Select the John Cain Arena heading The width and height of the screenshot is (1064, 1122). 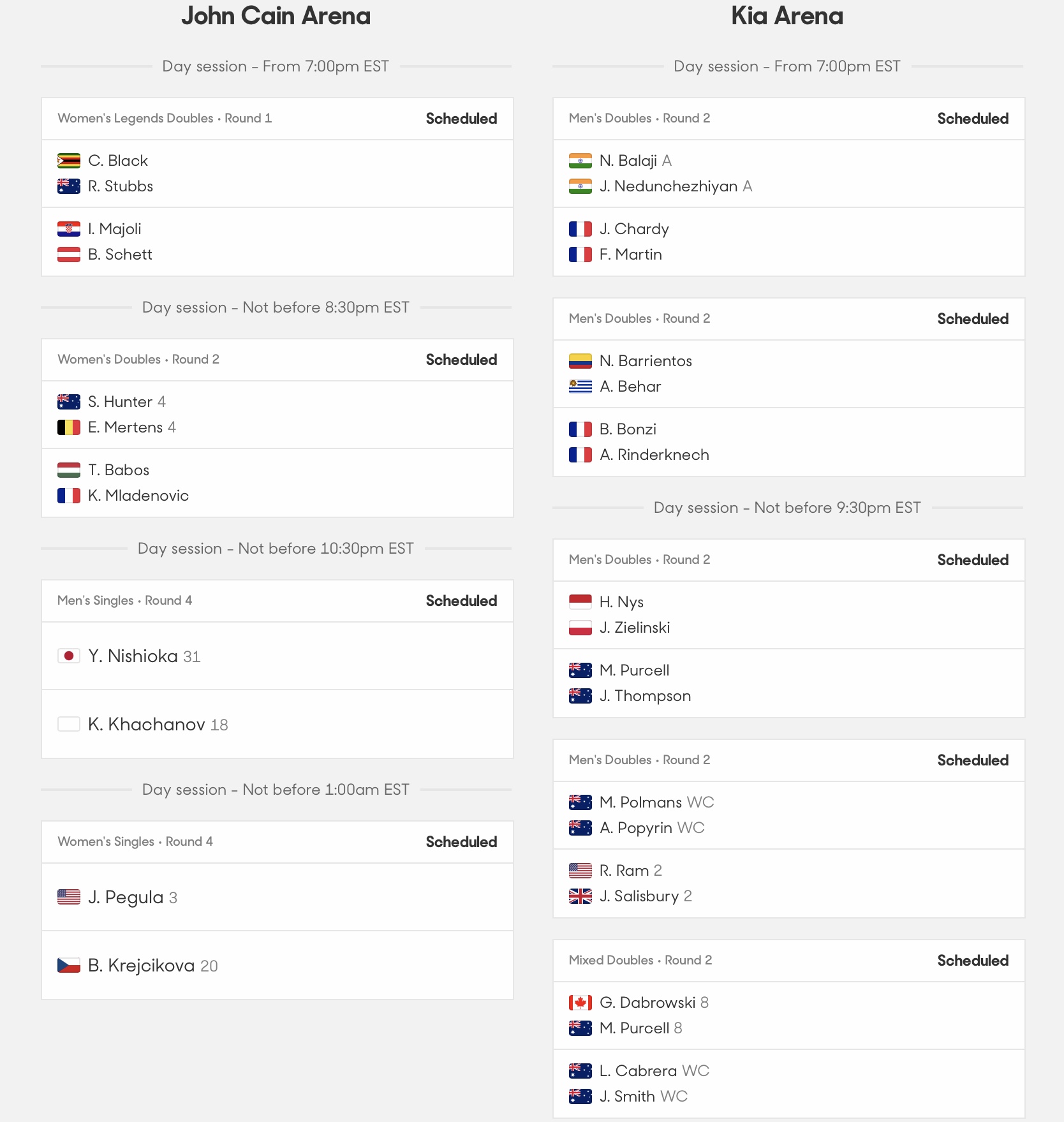coord(276,16)
